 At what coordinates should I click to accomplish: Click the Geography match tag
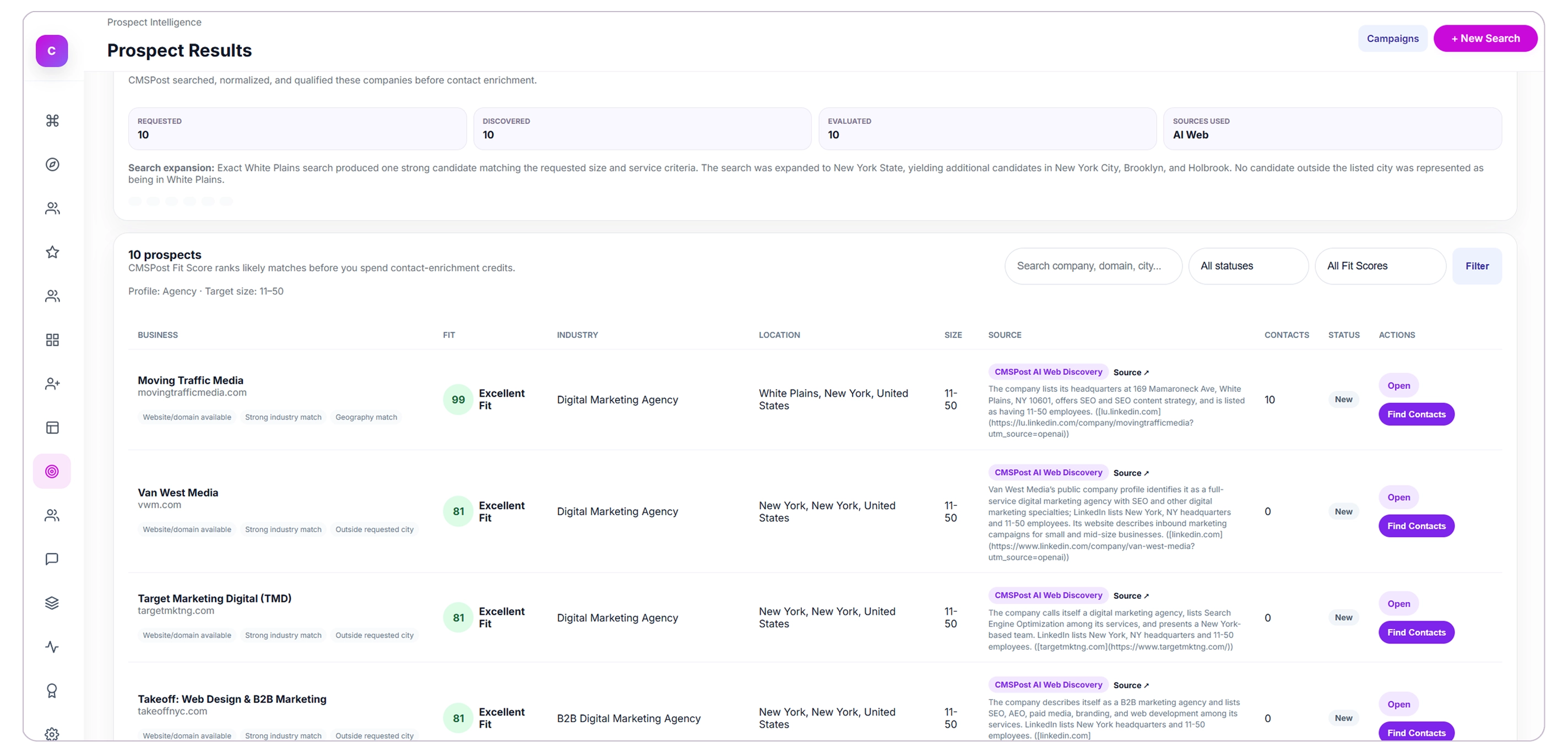366,417
